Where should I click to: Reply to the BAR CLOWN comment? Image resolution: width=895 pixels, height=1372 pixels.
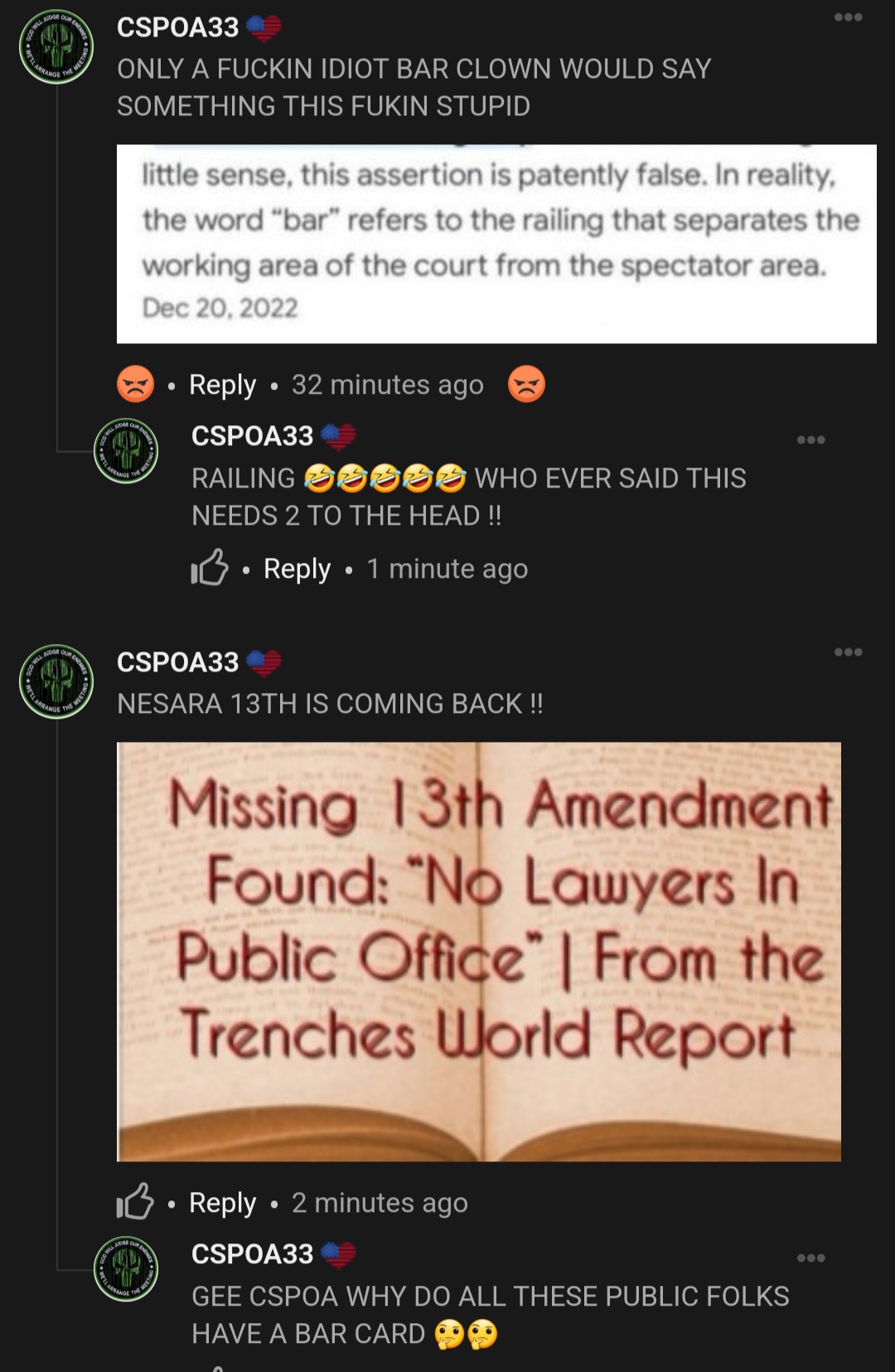click(222, 385)
